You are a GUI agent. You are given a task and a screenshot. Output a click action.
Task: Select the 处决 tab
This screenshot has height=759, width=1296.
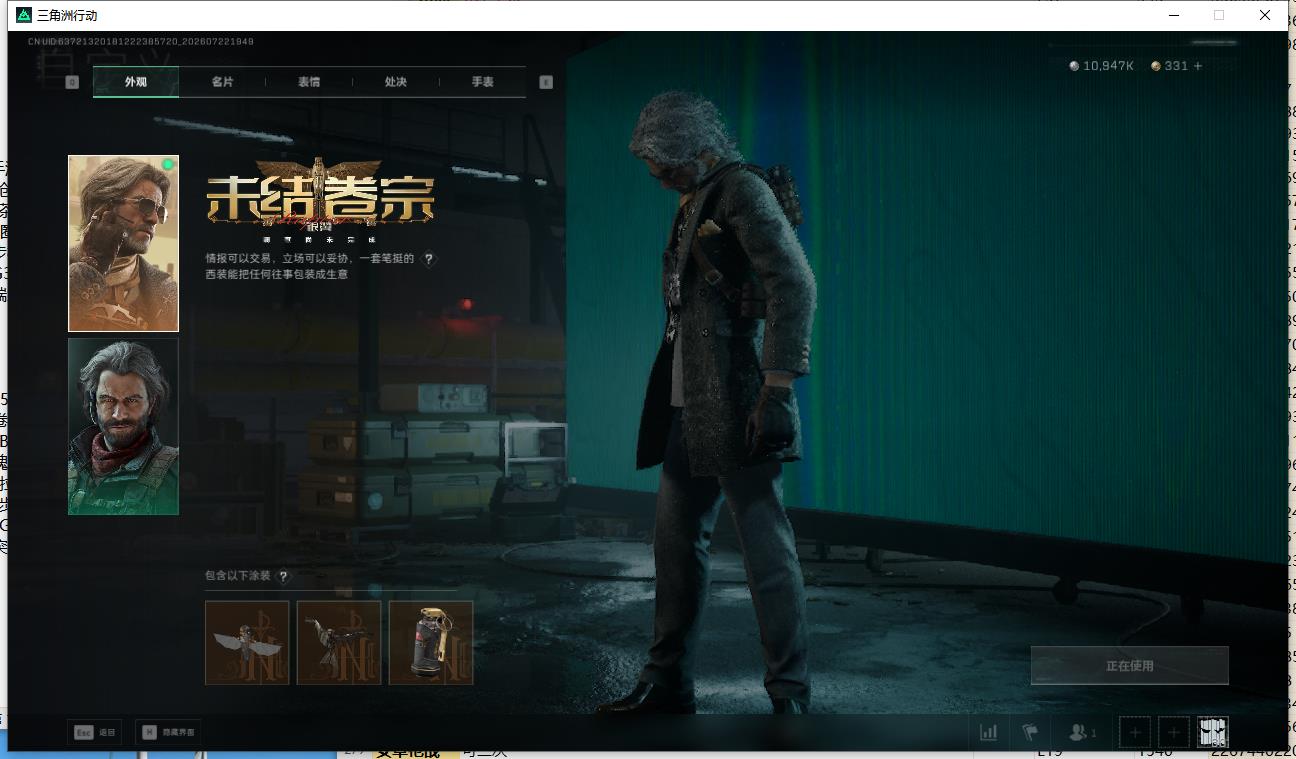coord(396,82)
